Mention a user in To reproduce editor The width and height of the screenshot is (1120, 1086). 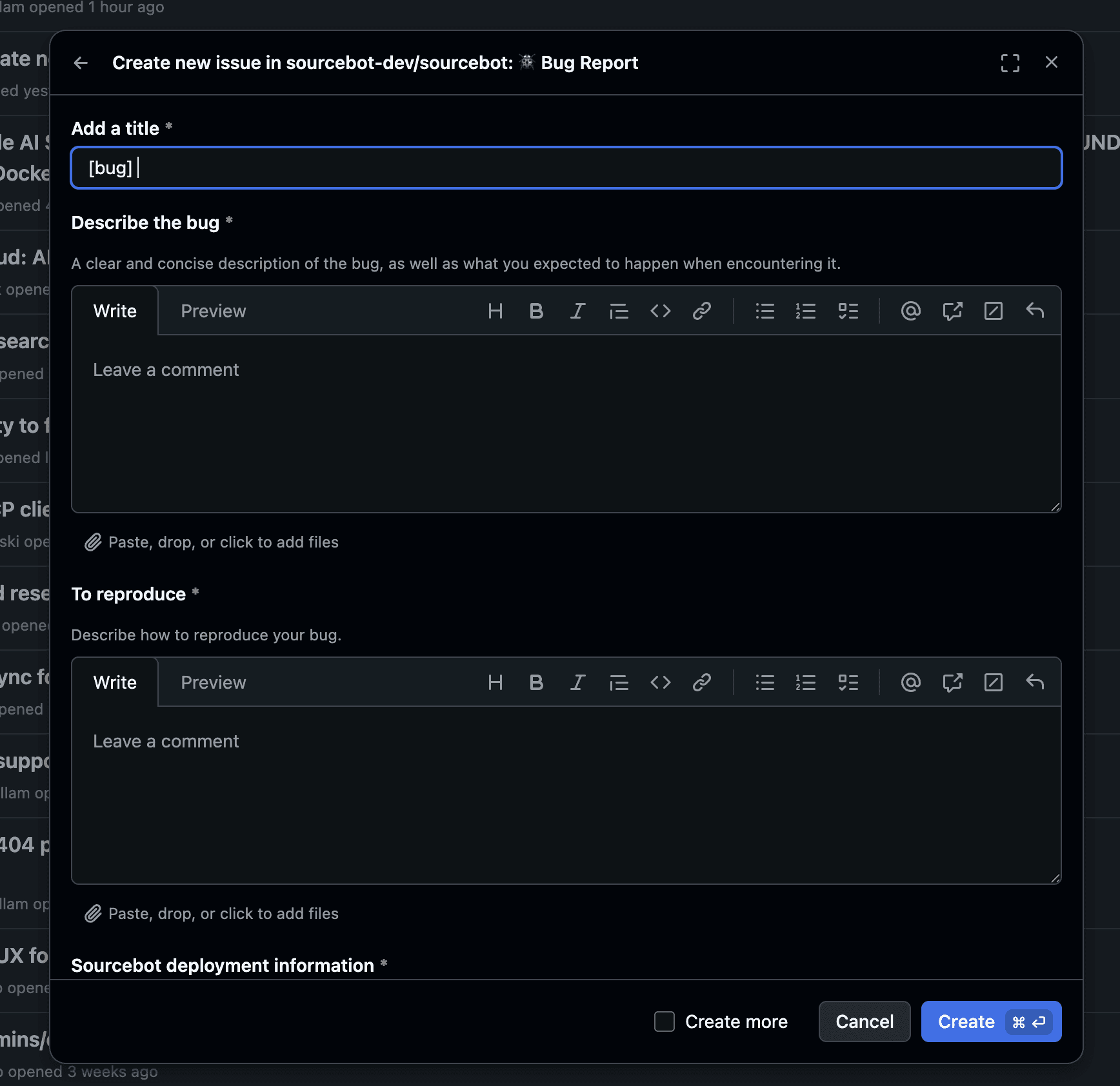pos(910,682)
